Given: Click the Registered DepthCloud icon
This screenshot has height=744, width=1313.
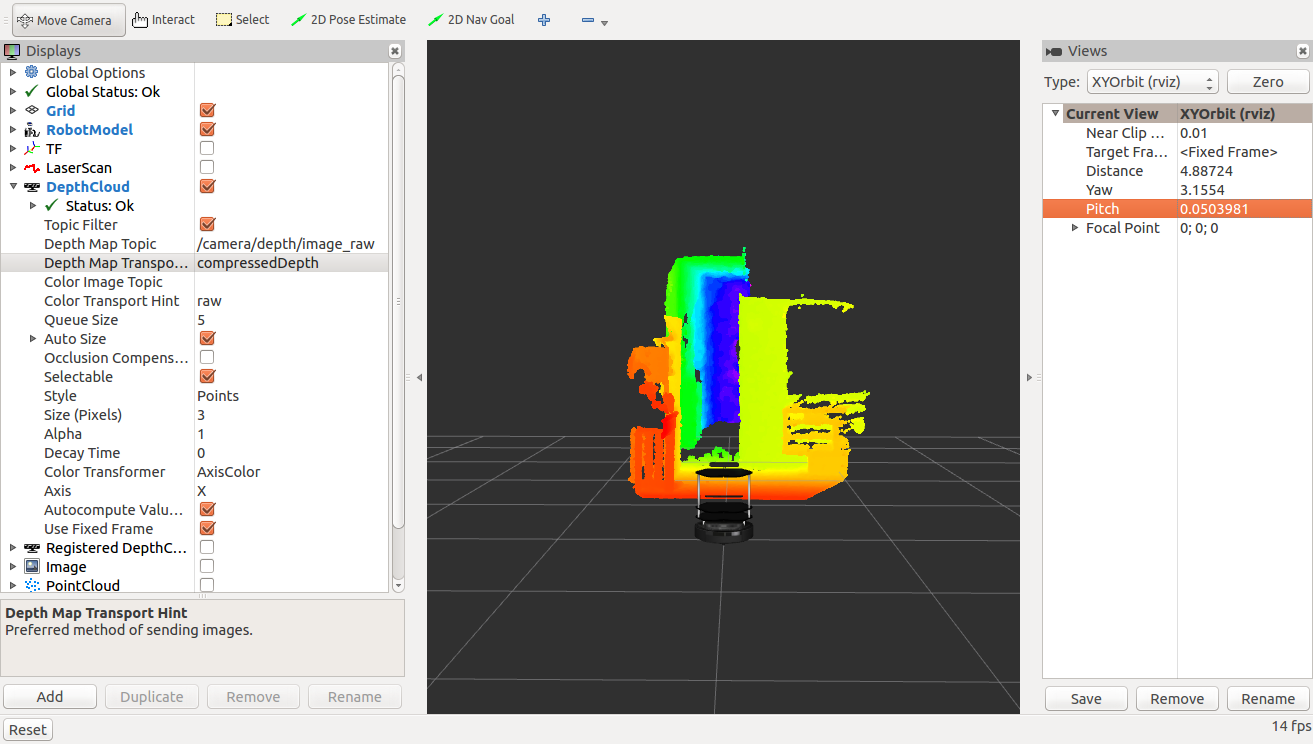Looking at the screenshot, I should coord(32,547).
